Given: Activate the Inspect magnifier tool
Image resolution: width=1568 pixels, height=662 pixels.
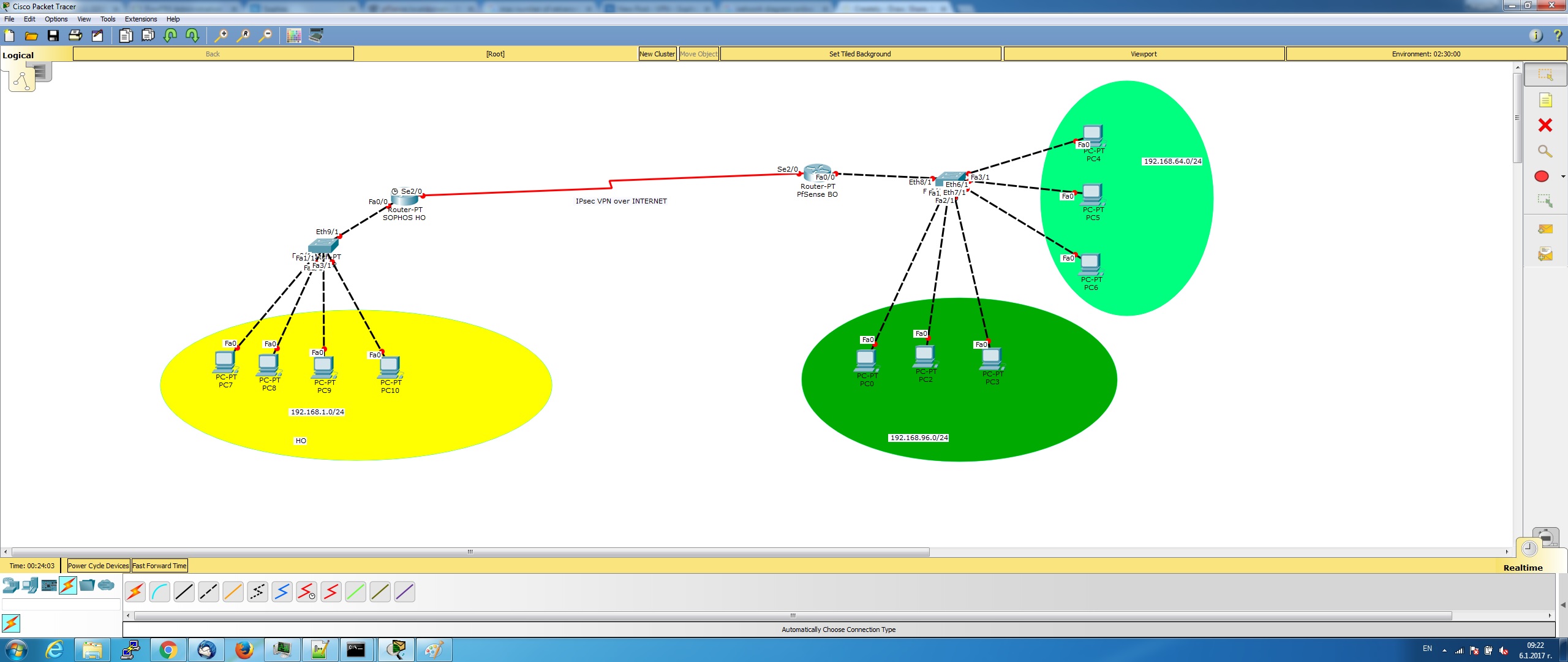Looking at the screenshot, I should click(x=1545, y=151).
